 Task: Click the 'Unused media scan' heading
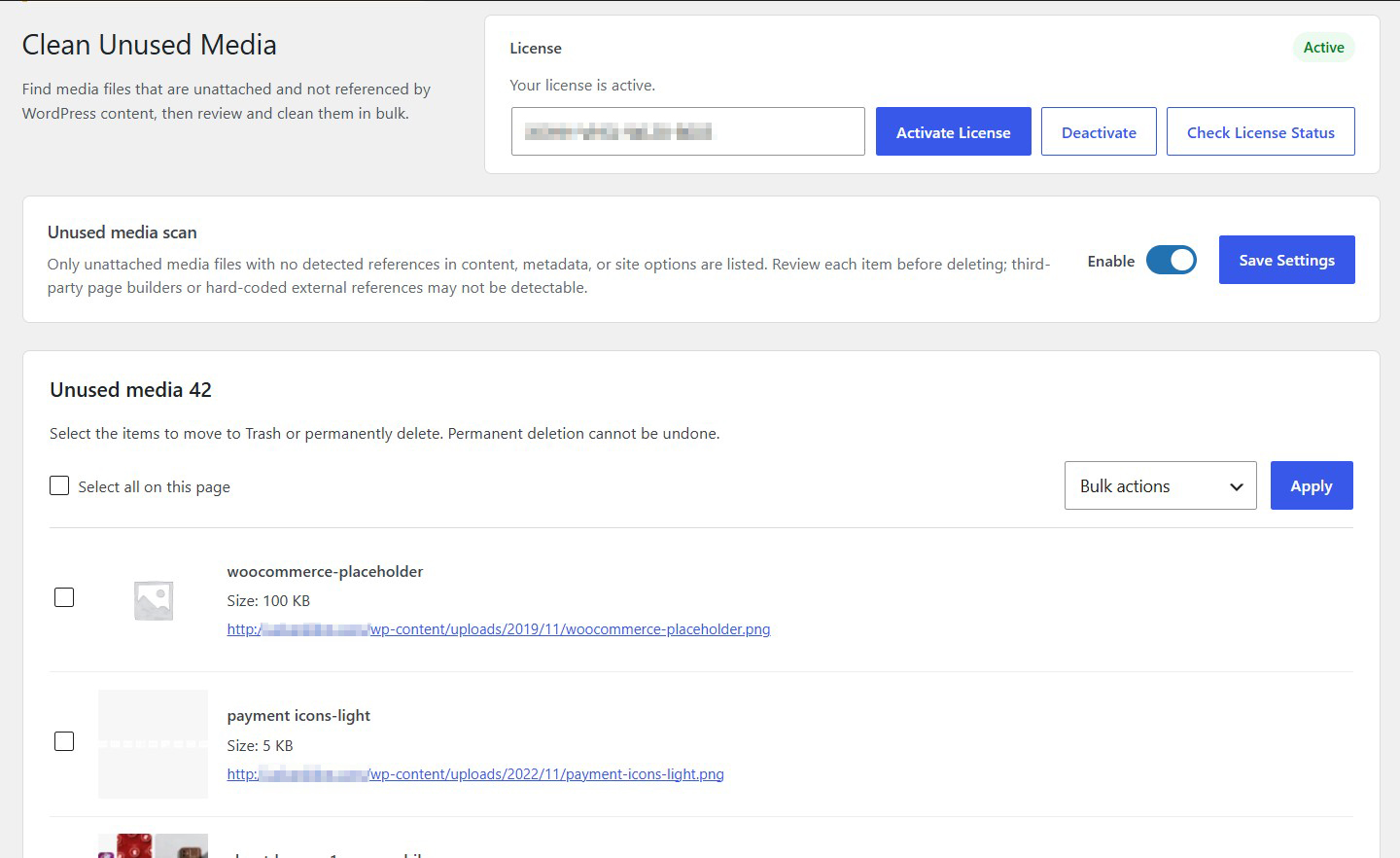(x=122, y=232)
